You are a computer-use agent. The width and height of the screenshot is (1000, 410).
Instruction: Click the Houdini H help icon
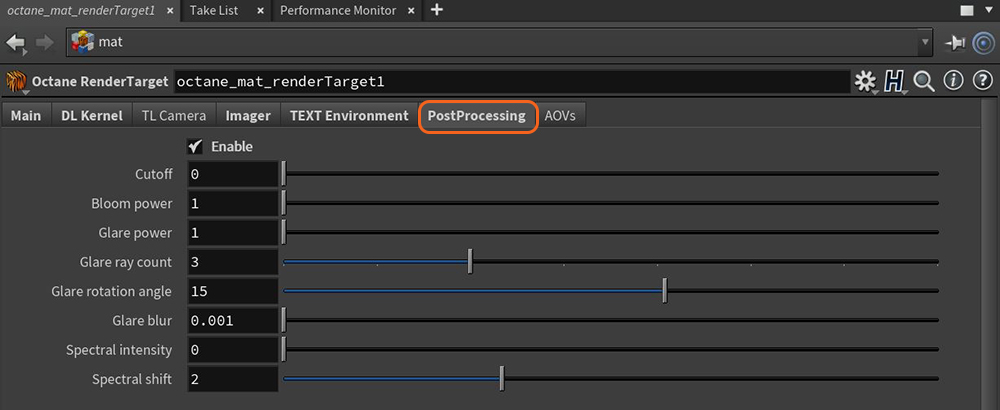(895, 82)
